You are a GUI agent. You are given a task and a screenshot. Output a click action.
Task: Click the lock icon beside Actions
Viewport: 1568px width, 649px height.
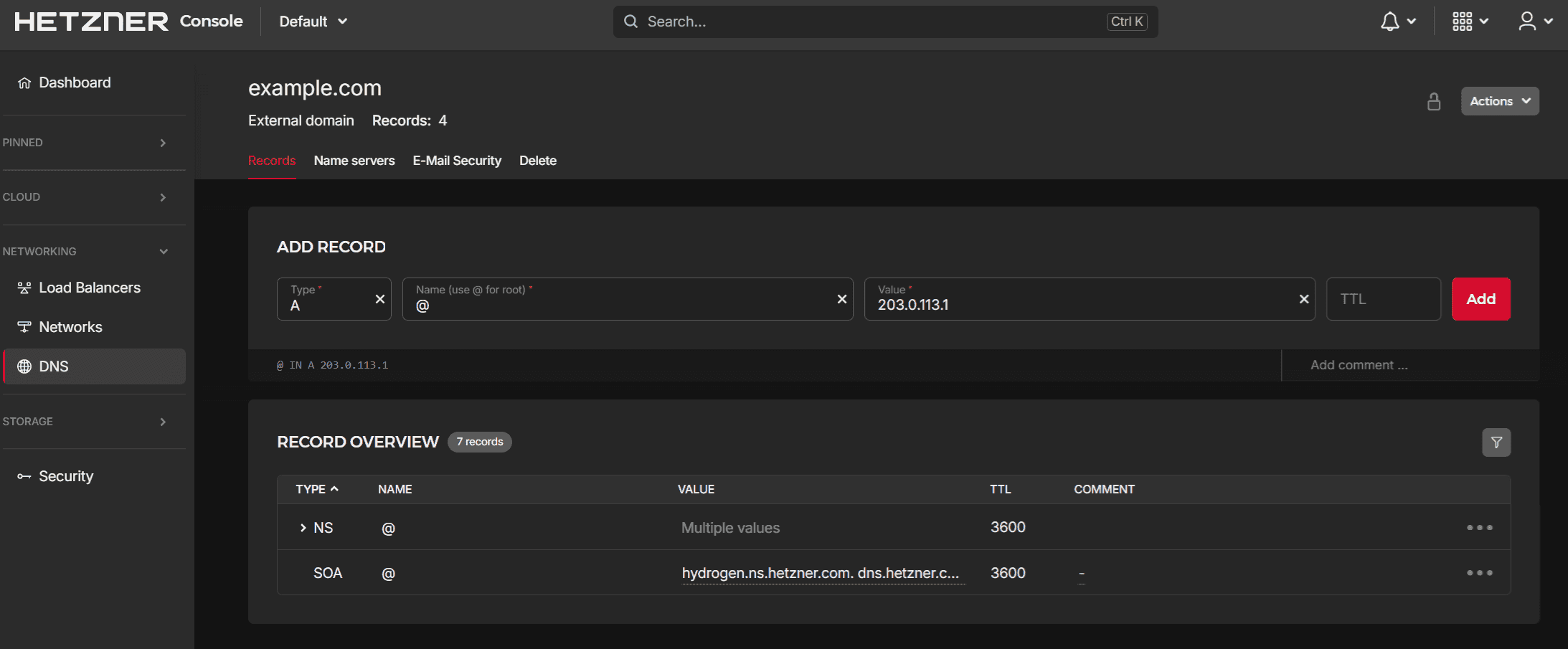click(x=1433, y=102)
